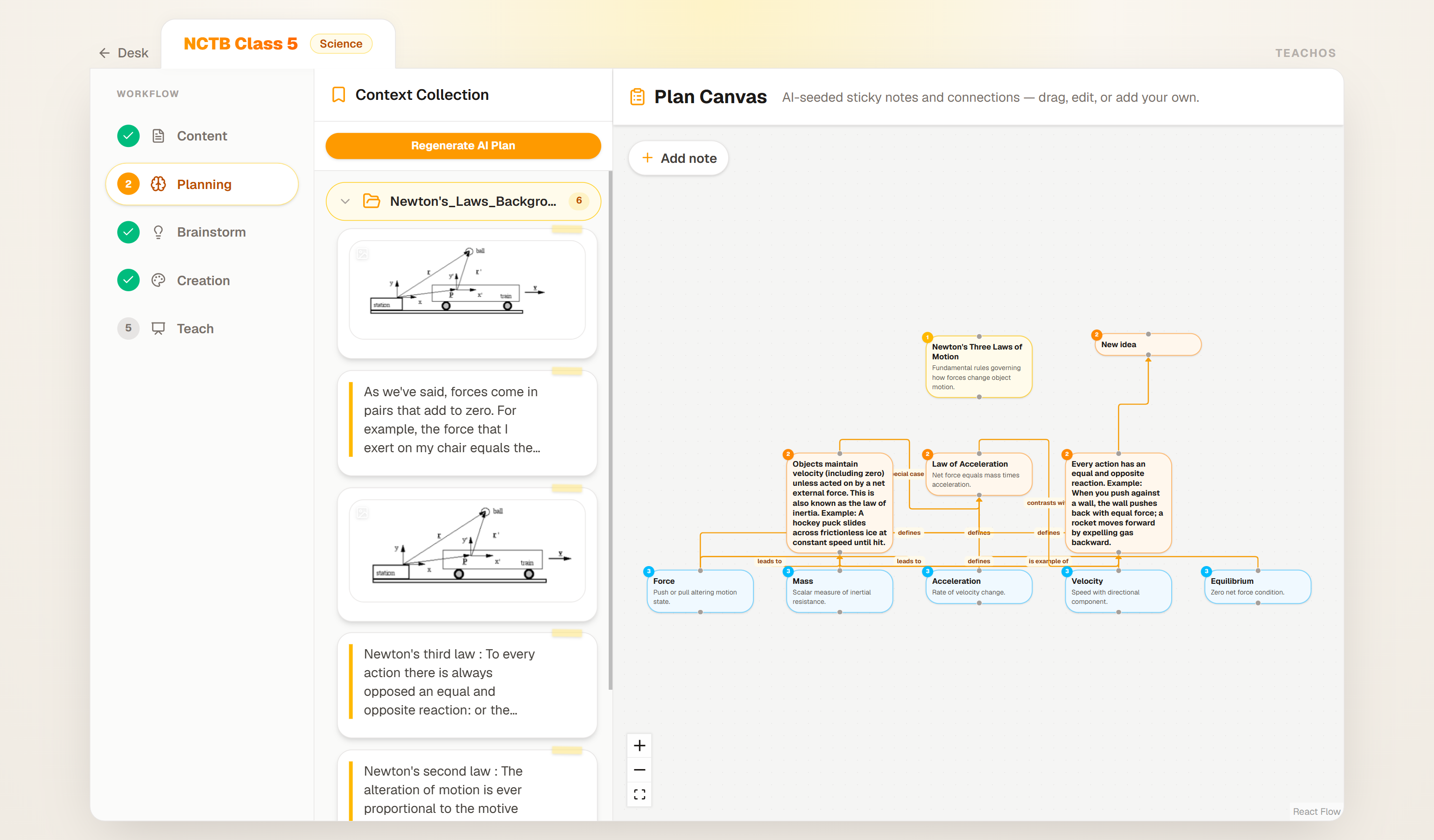Select the New idea sticky note
The height and width of the screenshot is (840, 1434).
1148,345
